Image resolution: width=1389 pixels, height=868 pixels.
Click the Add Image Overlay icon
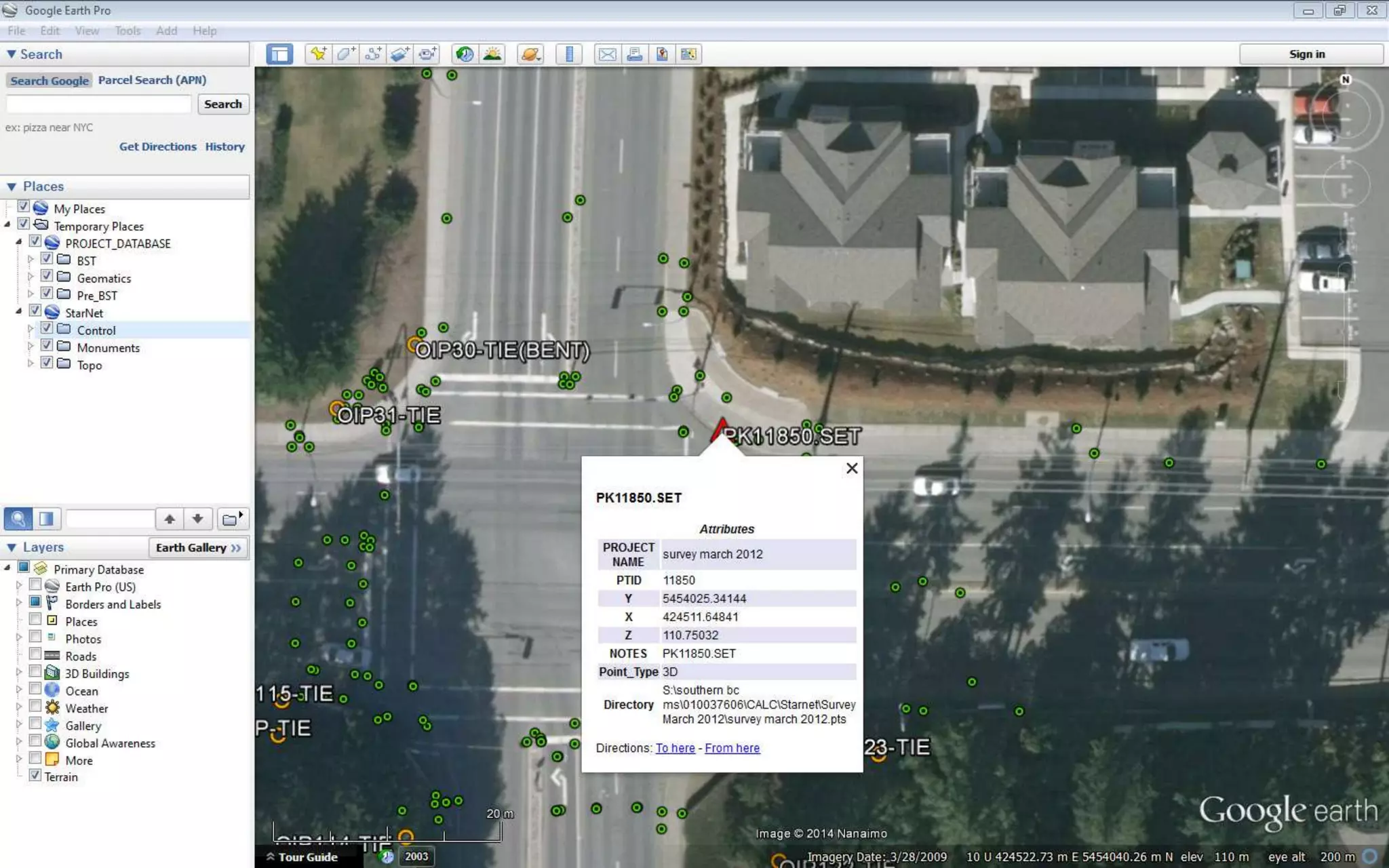tap(399, 54)
